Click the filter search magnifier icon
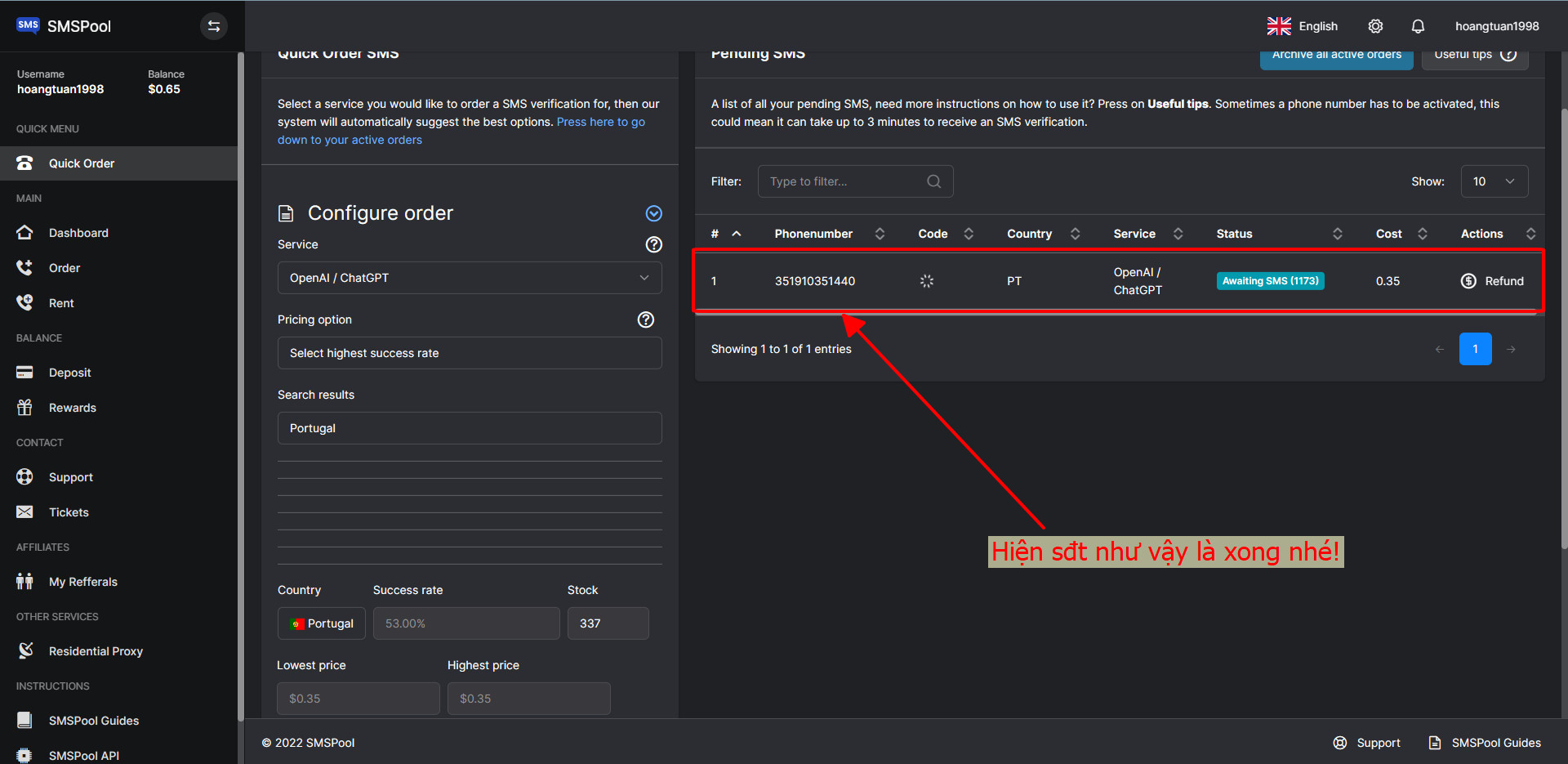The width and height of the screenshot is (1568, 764). pyautogui.click(x=933, y=181)
